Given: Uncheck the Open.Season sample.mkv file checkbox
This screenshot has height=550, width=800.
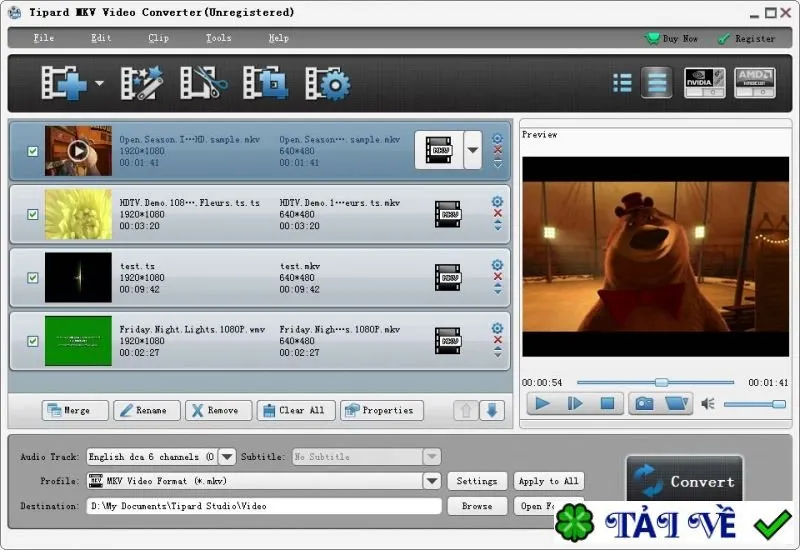Looking at the screenshot, I should tap(33, 151).
